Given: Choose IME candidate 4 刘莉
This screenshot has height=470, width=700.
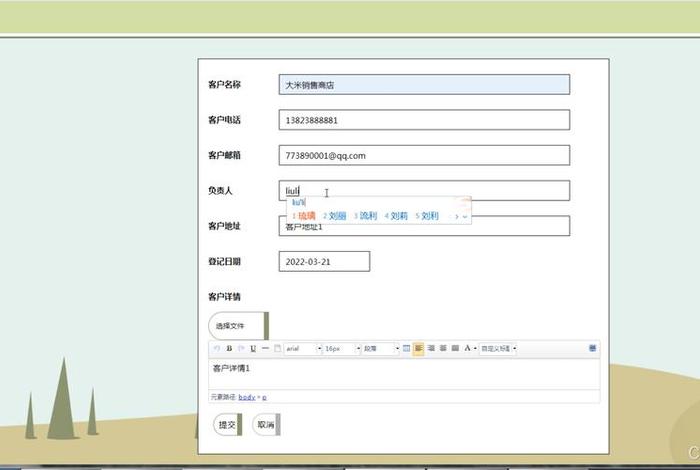Looking at the screenshot, I should click(x=396, y=216).
